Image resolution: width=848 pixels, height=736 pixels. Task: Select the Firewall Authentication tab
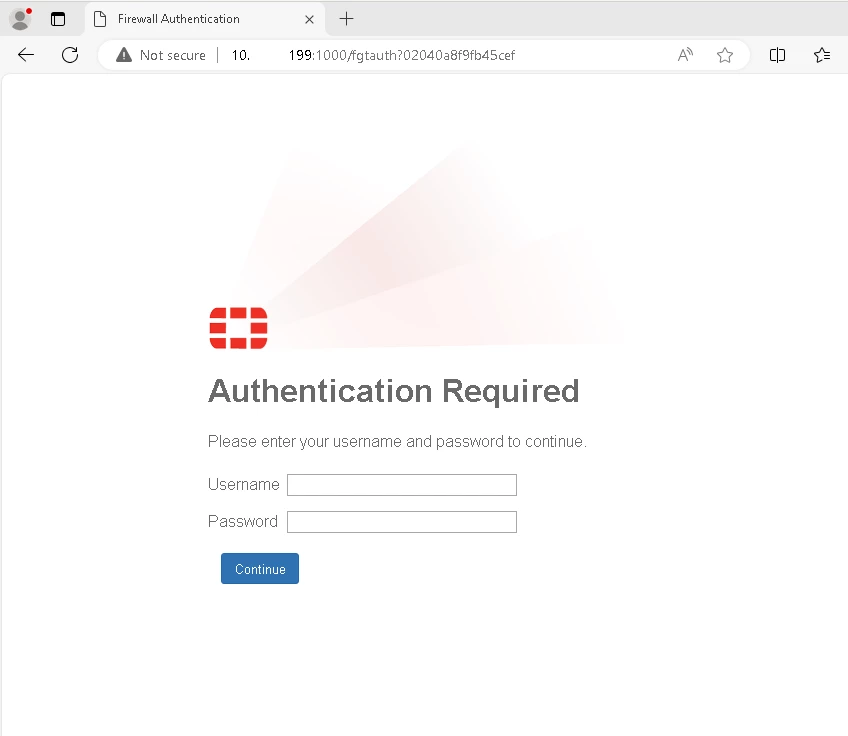tap(204, 19)
